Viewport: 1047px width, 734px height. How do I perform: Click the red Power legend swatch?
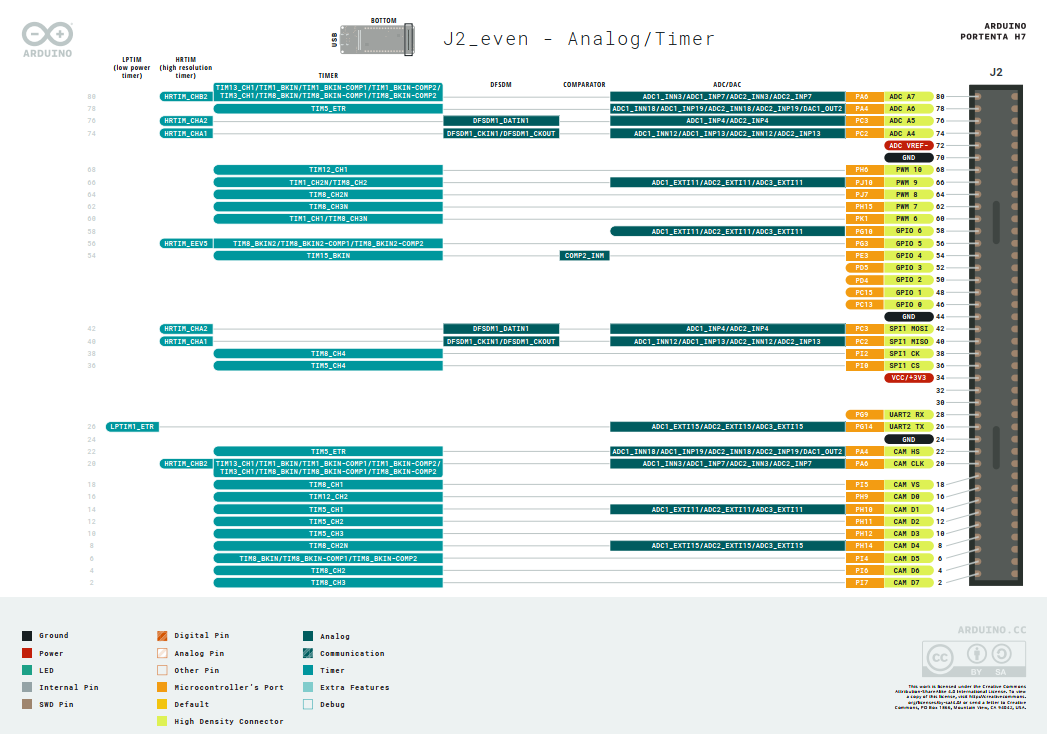click(x=27, y=653)
